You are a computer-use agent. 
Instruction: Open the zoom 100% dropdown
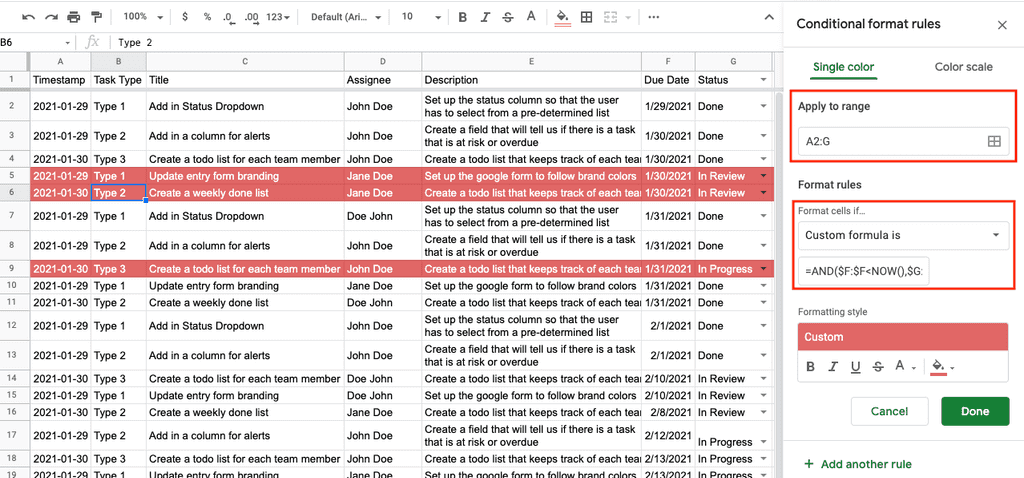tap(141, 17)
